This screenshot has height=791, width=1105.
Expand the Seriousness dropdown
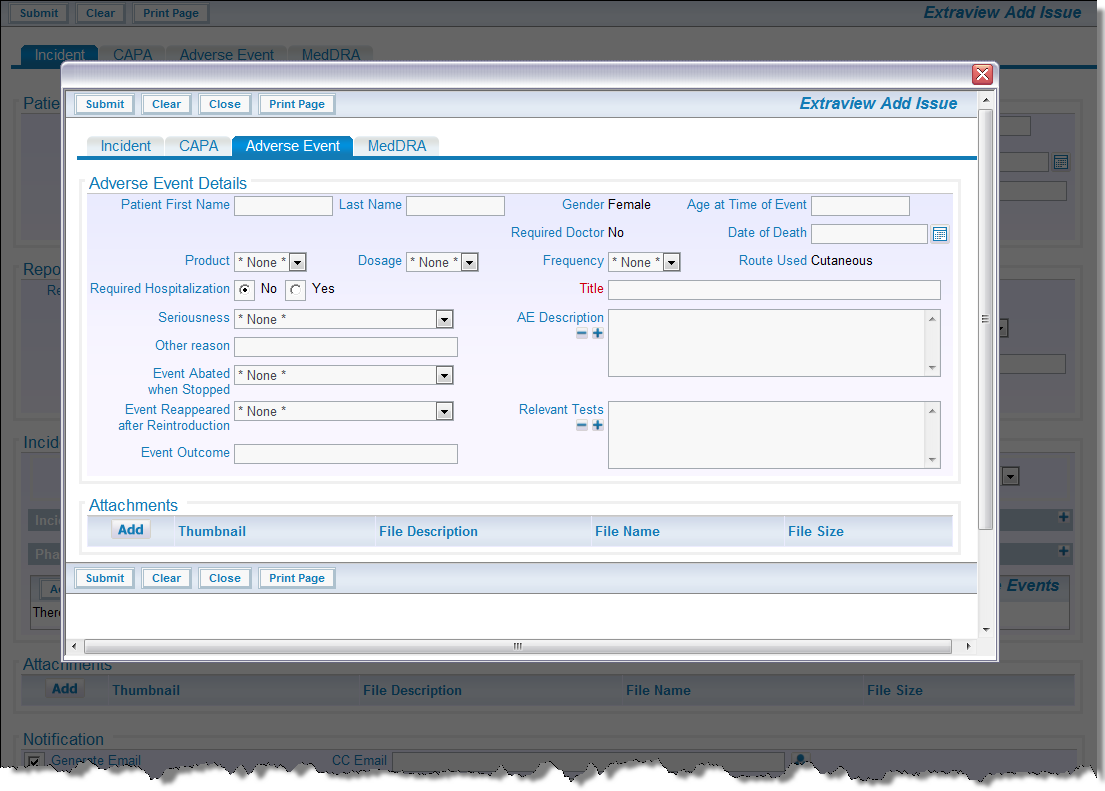(444, 319)
